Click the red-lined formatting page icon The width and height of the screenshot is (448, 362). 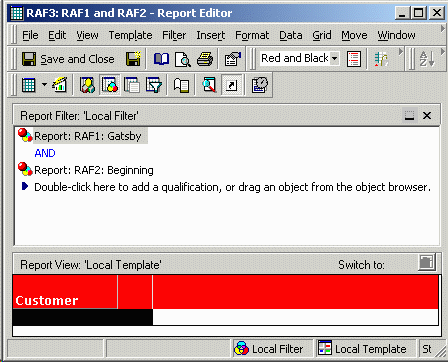[x=354, y=59]
